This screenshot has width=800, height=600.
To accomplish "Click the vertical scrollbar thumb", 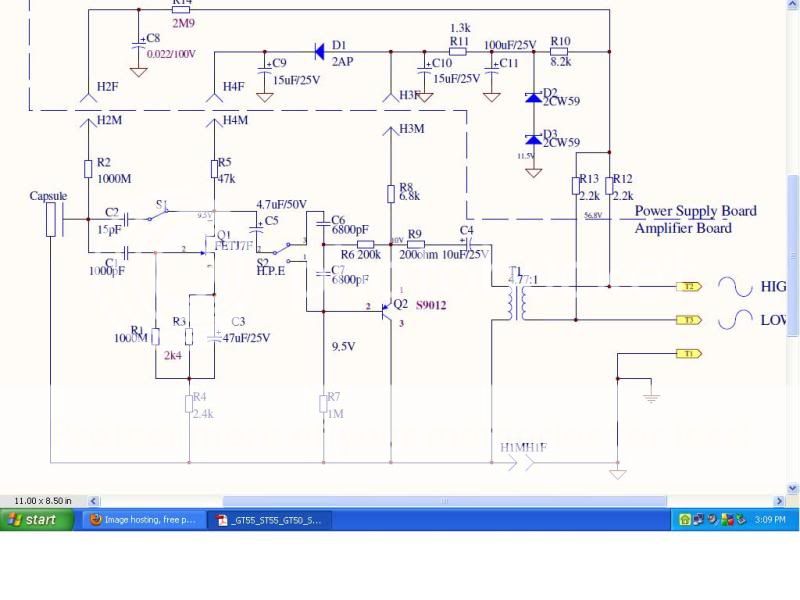I will [x=792, y=255].
